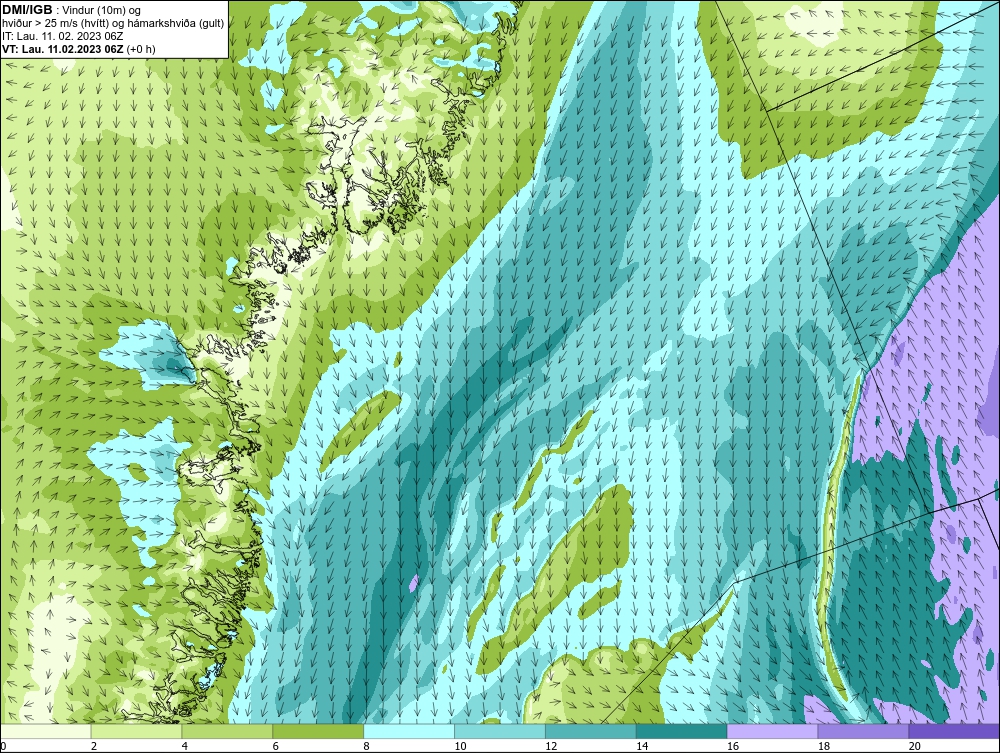
Task: Click the 6–8 m/s olive green legend swatch
Action: pos(318,731)
